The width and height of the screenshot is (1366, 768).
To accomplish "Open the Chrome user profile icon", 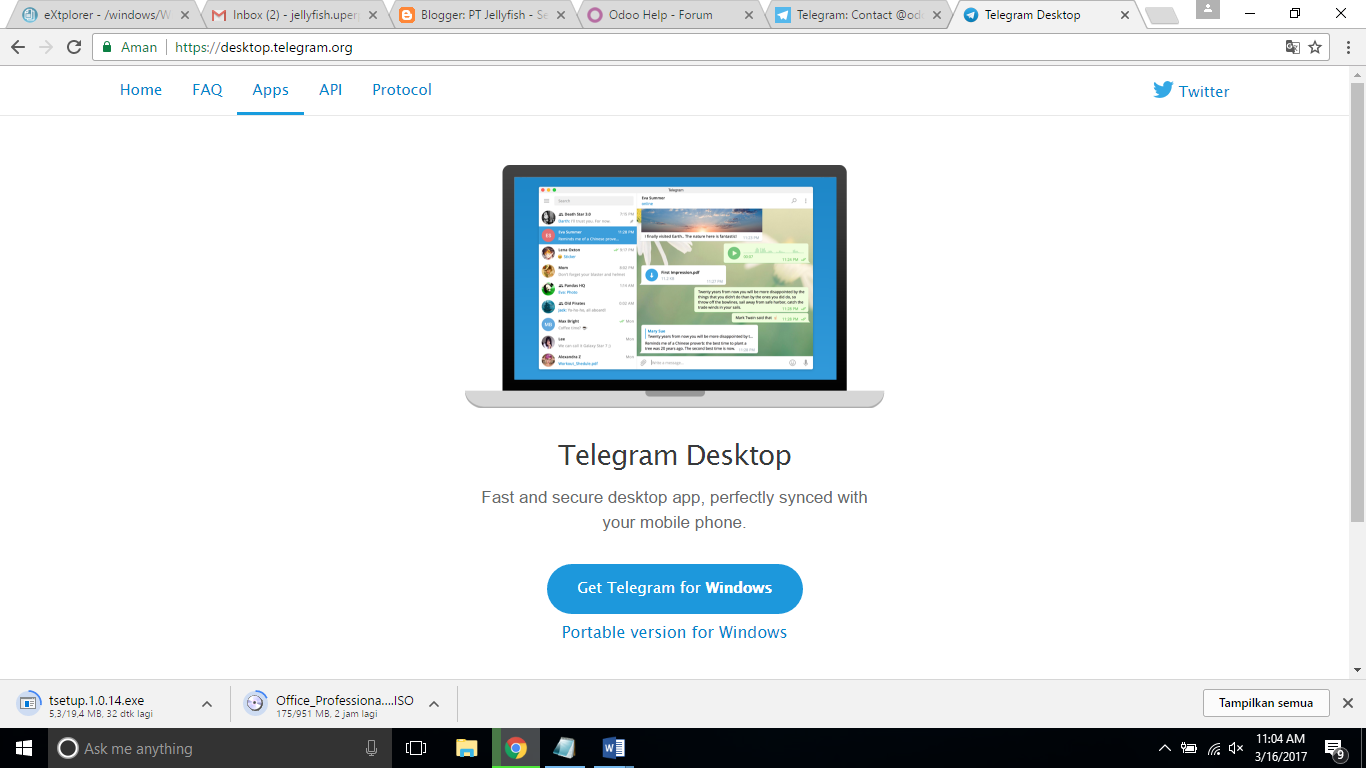I will [1207, 9].
